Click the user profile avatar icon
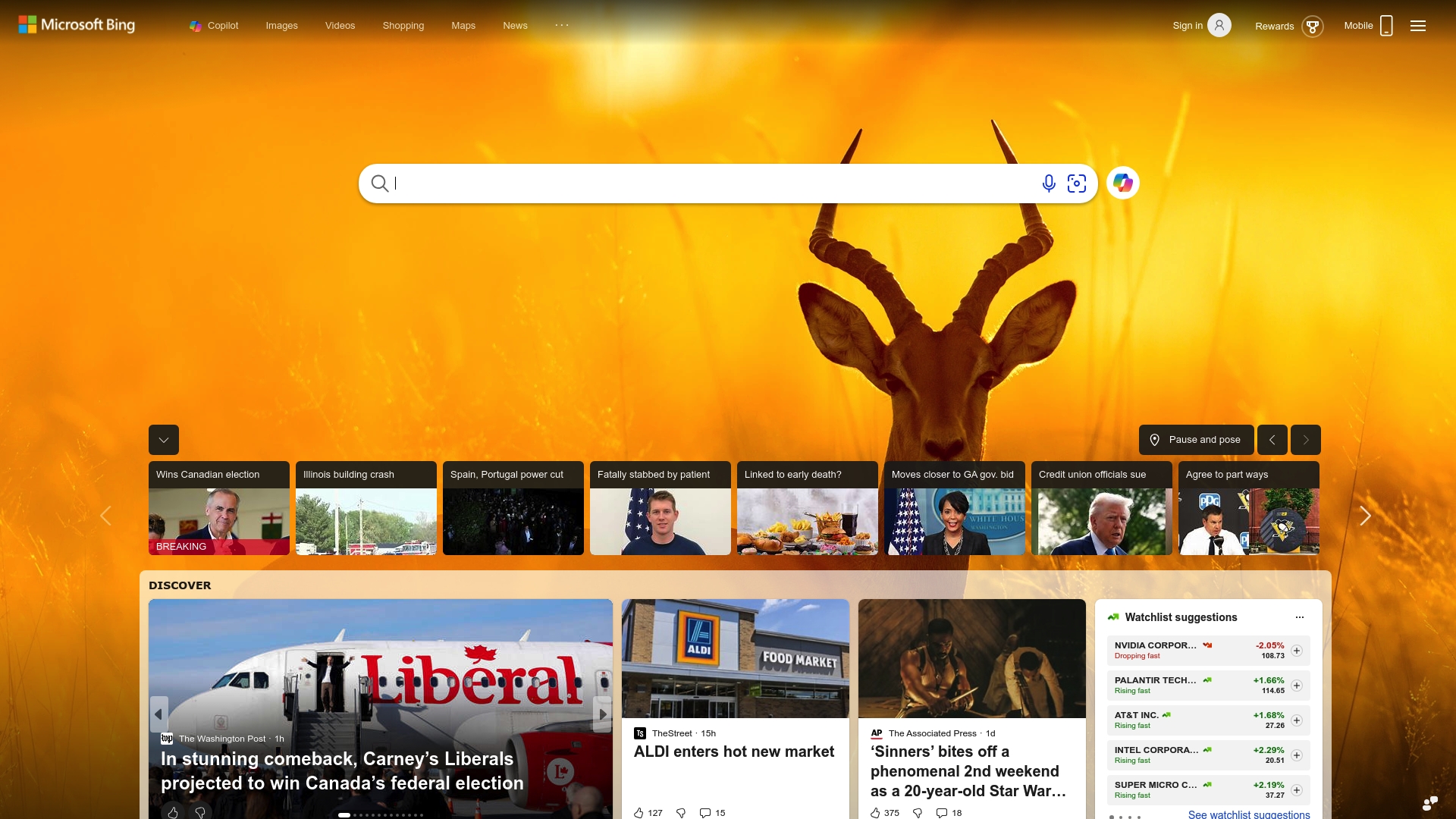Viewport: 1456px width, 819px height. tap(1219, 25)
